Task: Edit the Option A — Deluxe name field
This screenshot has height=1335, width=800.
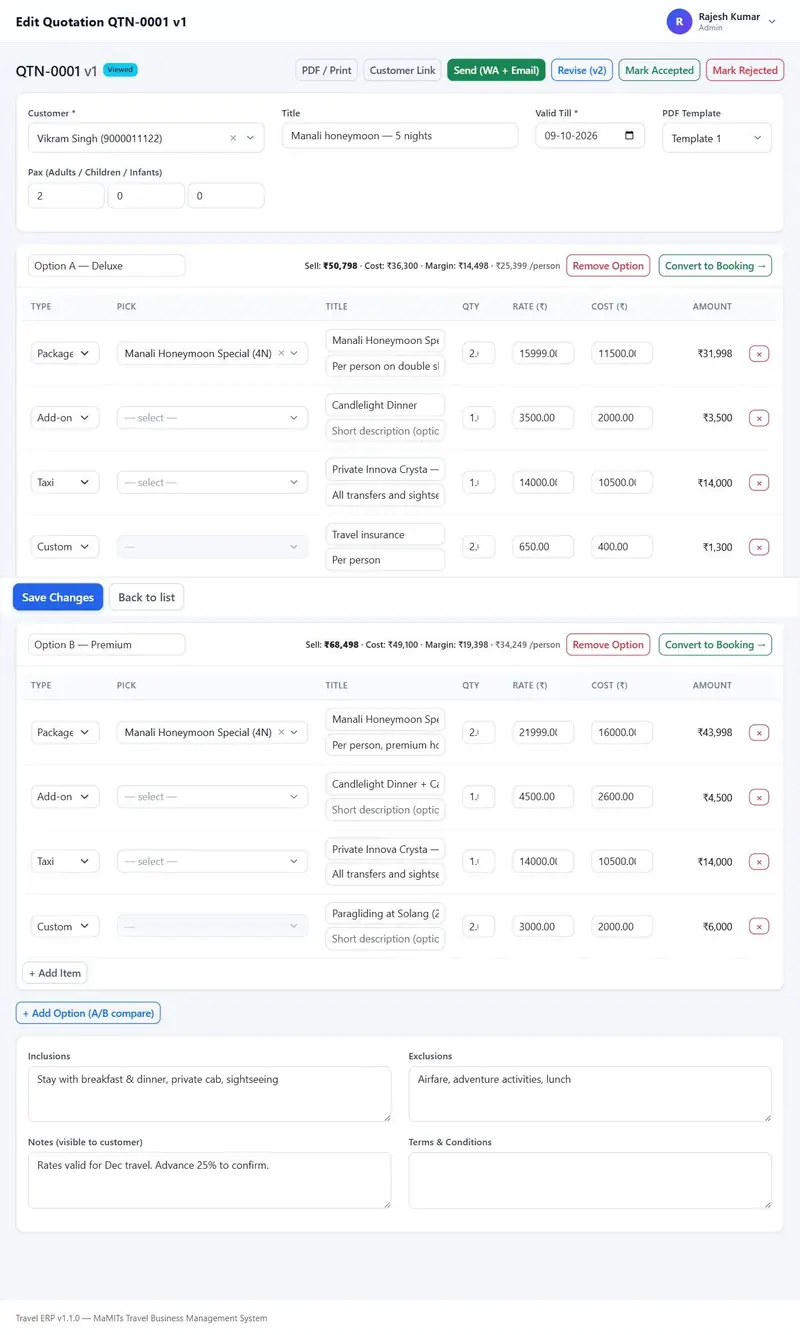Action: pos(106,266)
